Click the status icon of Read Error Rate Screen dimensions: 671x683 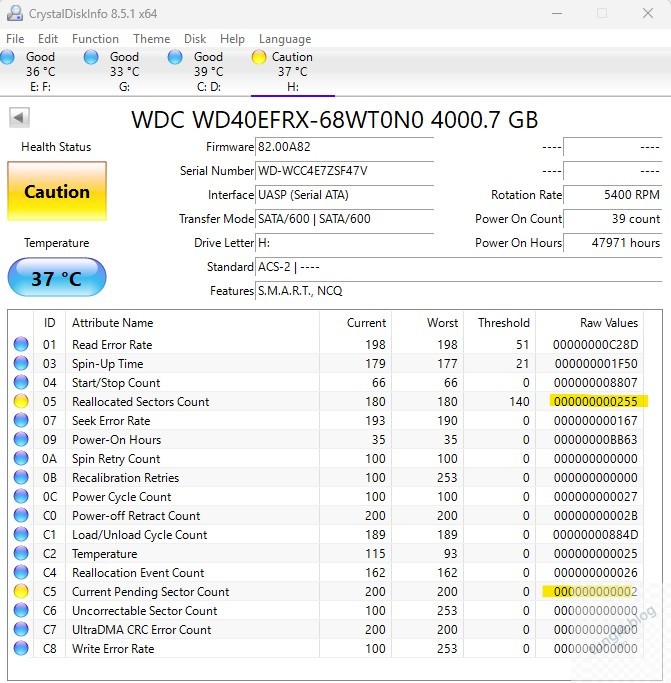21,344
